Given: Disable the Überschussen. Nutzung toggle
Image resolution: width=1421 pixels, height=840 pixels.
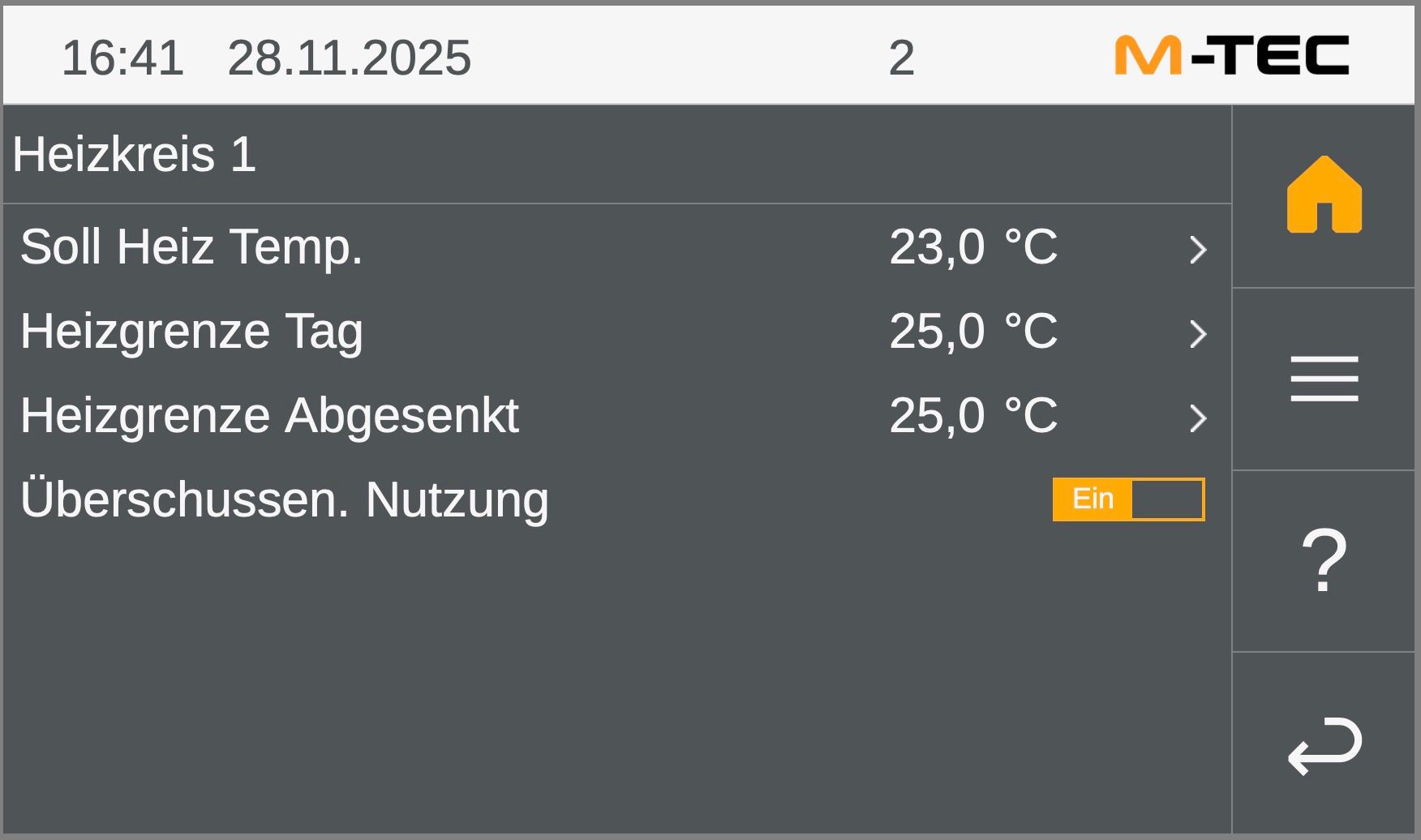Looking at the screenshot, I should click(x=1128, y=499).
